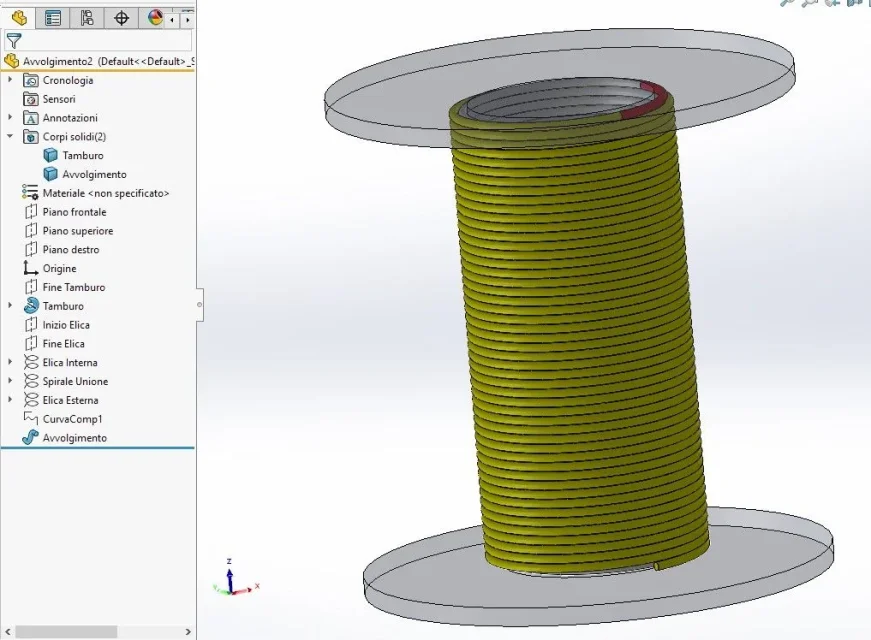Expand the Cronologia folder
This screenshot has width=871, height=640.
[9, 80]
